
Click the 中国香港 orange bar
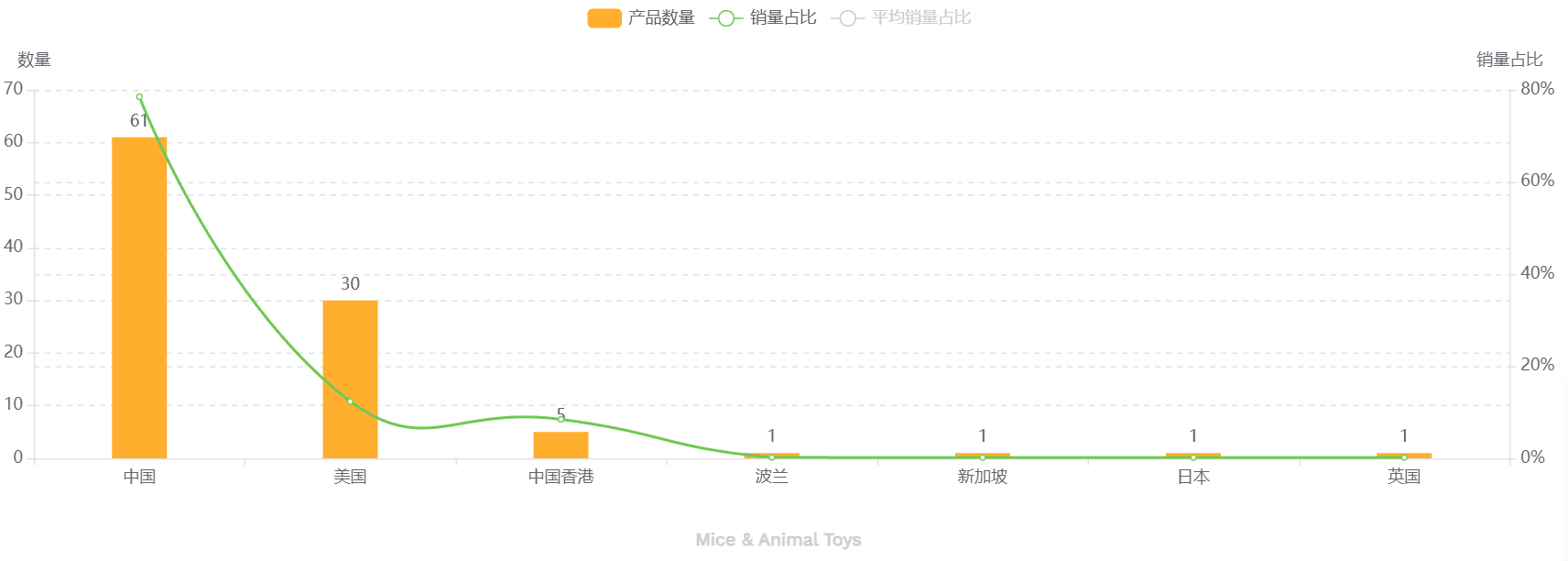click(561, 445)
